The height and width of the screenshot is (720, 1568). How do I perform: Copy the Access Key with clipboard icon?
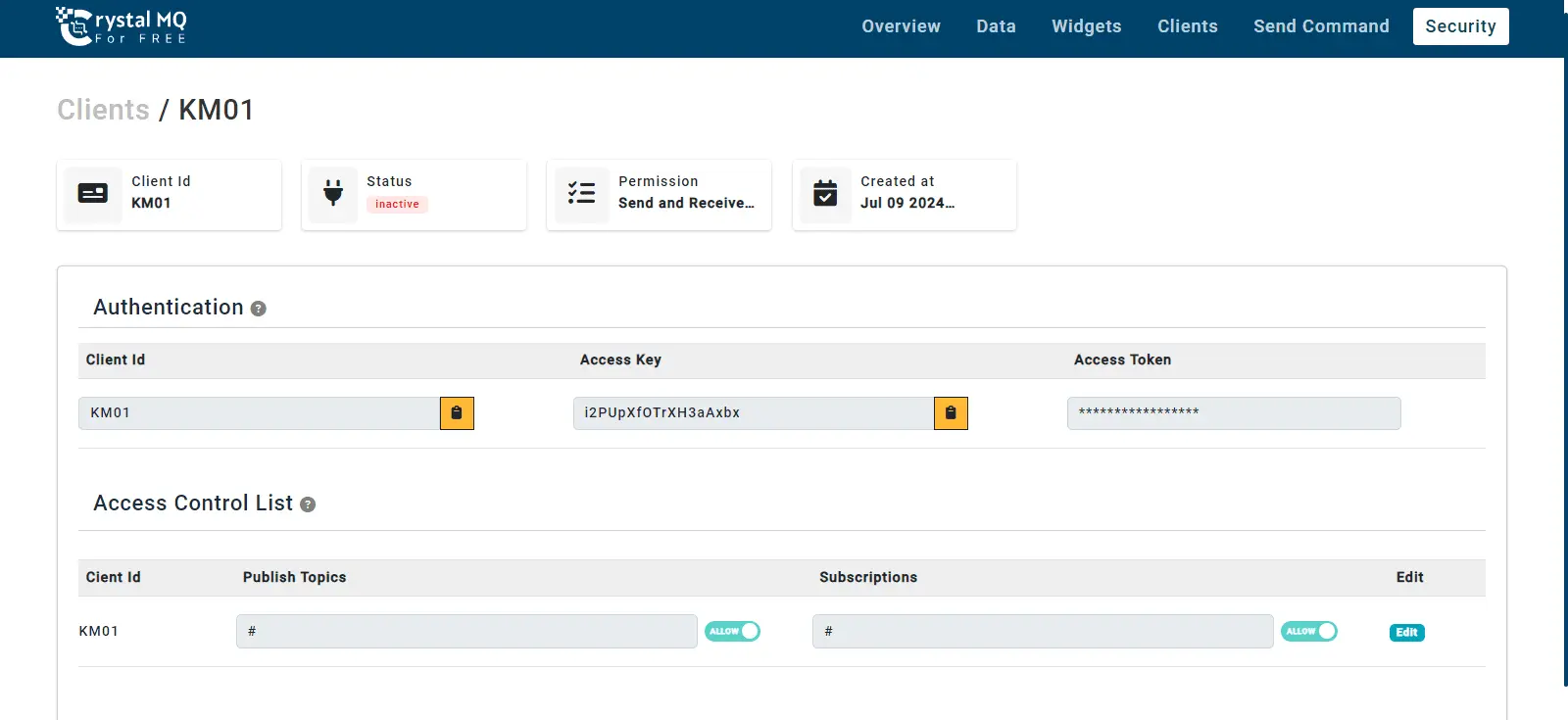(951, 413)
